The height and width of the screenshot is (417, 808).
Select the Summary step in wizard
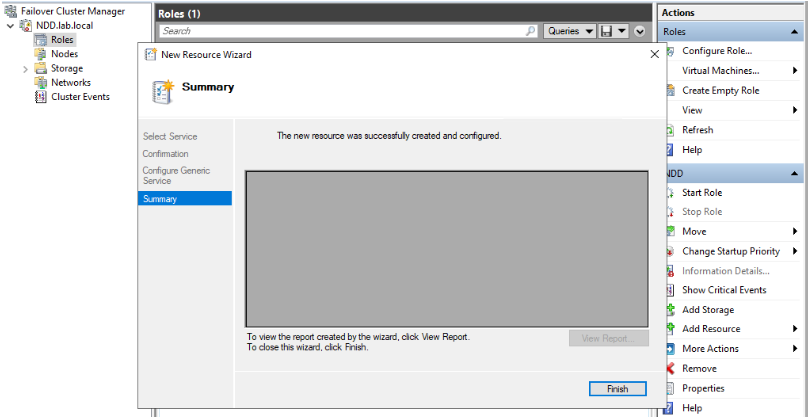184,198
